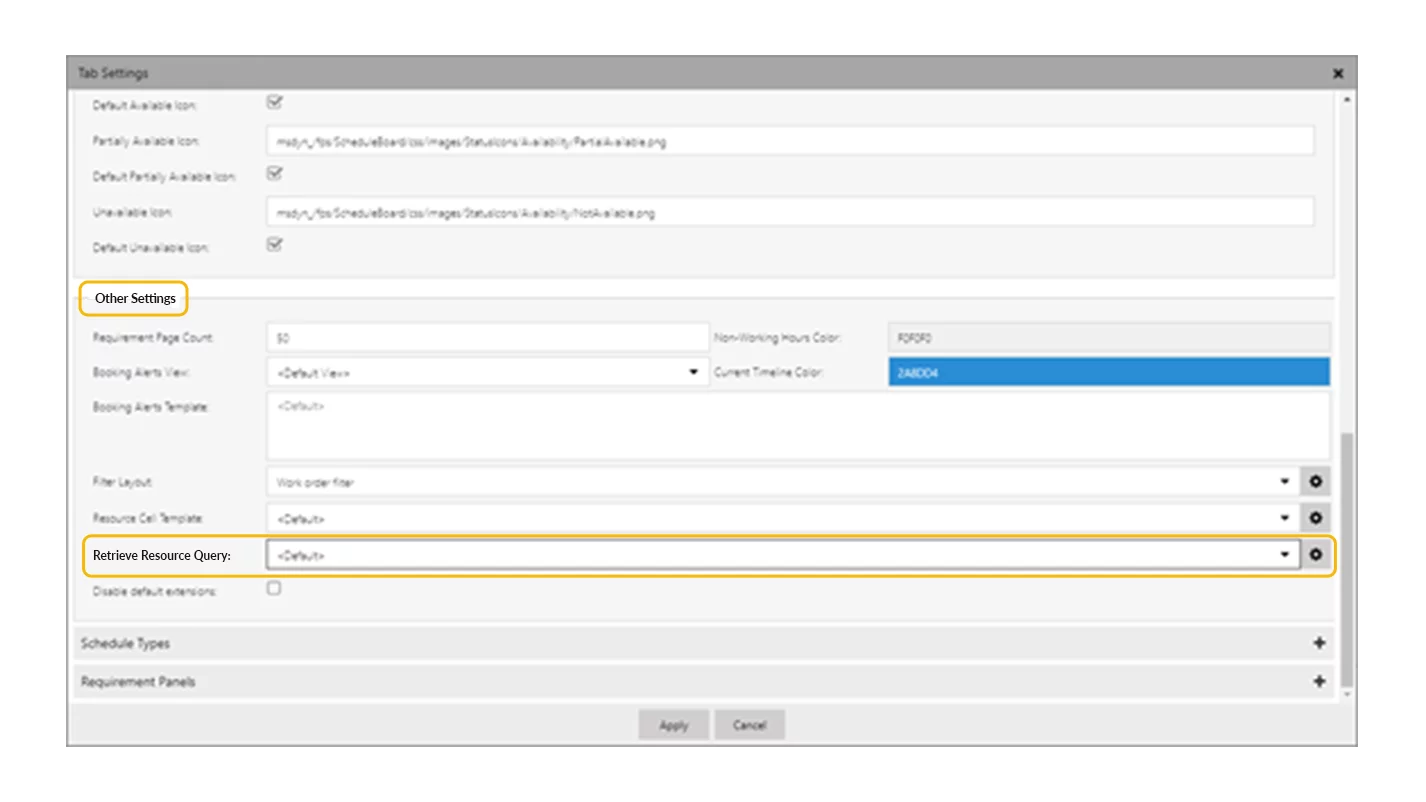Screen dimensions: 1426x802
Task: Select the Current Timeline Color blue swatch
Action: pyautogui.click(x=1109, y=372)
